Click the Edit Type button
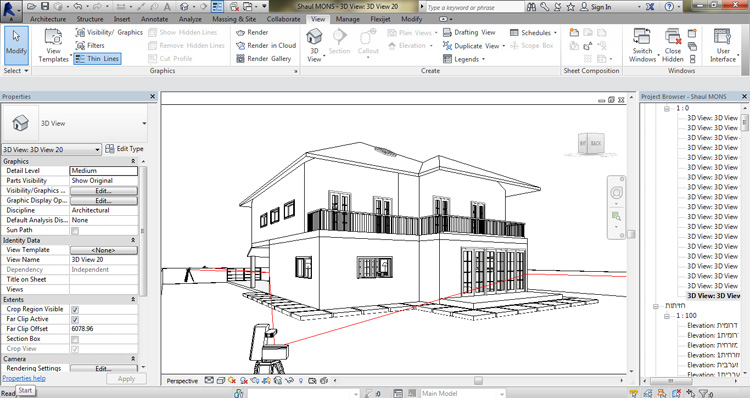 pyautogui.click(x=124, y=149)
